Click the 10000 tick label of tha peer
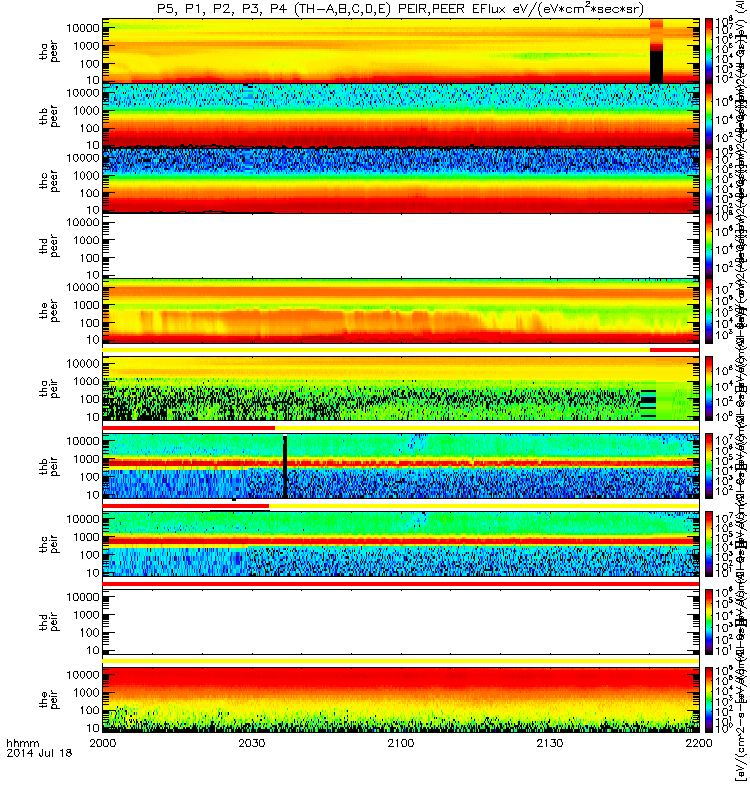The width and height of the screenshot is (750, 800). 83,28
